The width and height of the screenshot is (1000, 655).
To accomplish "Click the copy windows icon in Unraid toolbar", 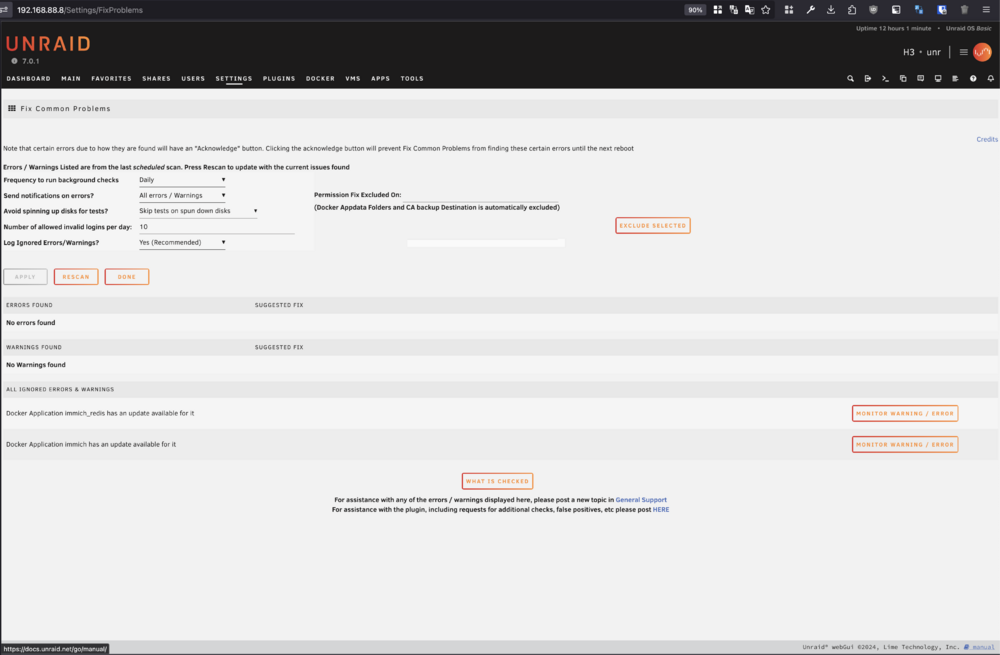I will (903, 78).
